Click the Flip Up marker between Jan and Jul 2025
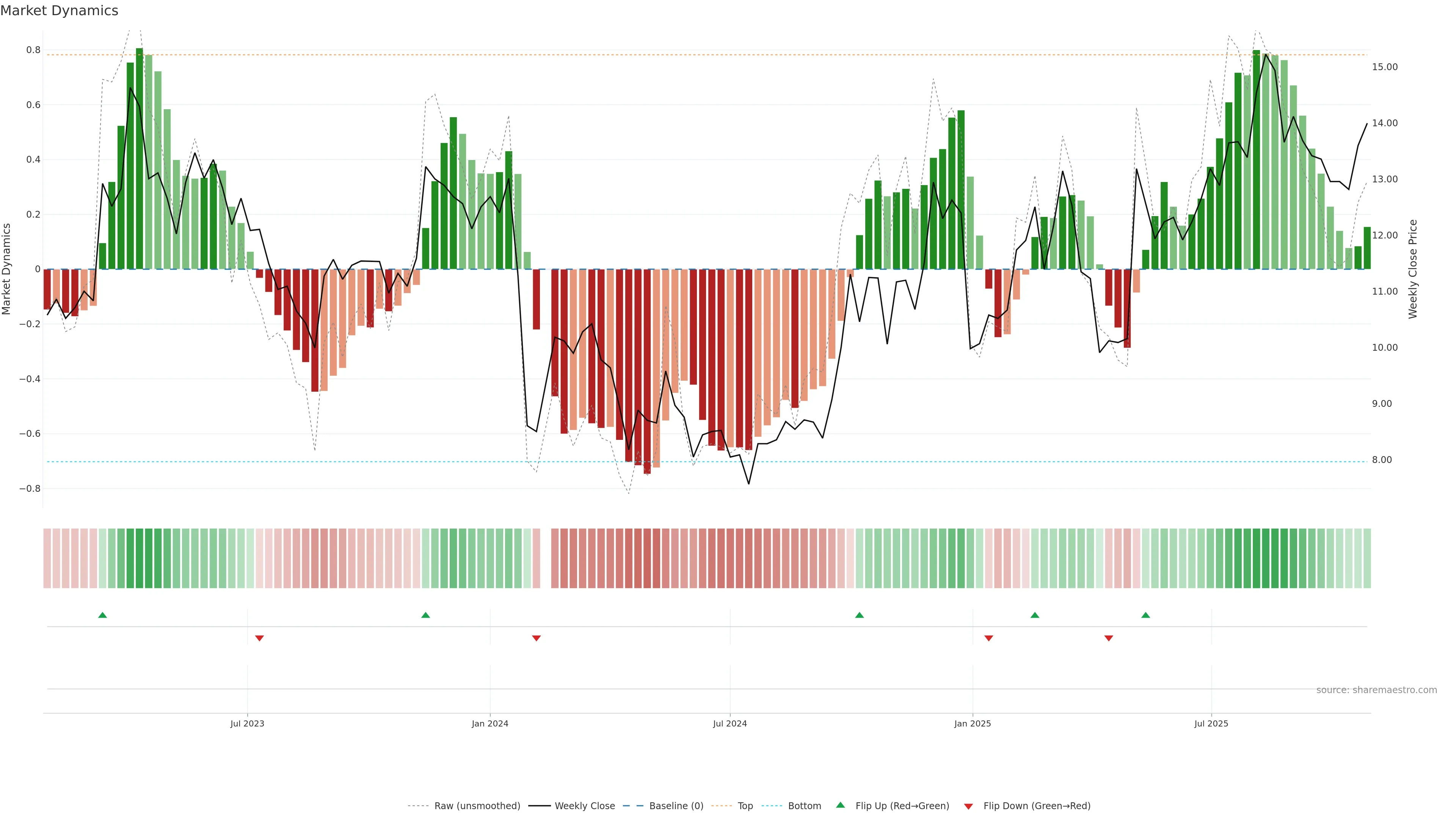The width and height of the screenshot is (1456, 819). [x=1035, y=615]
